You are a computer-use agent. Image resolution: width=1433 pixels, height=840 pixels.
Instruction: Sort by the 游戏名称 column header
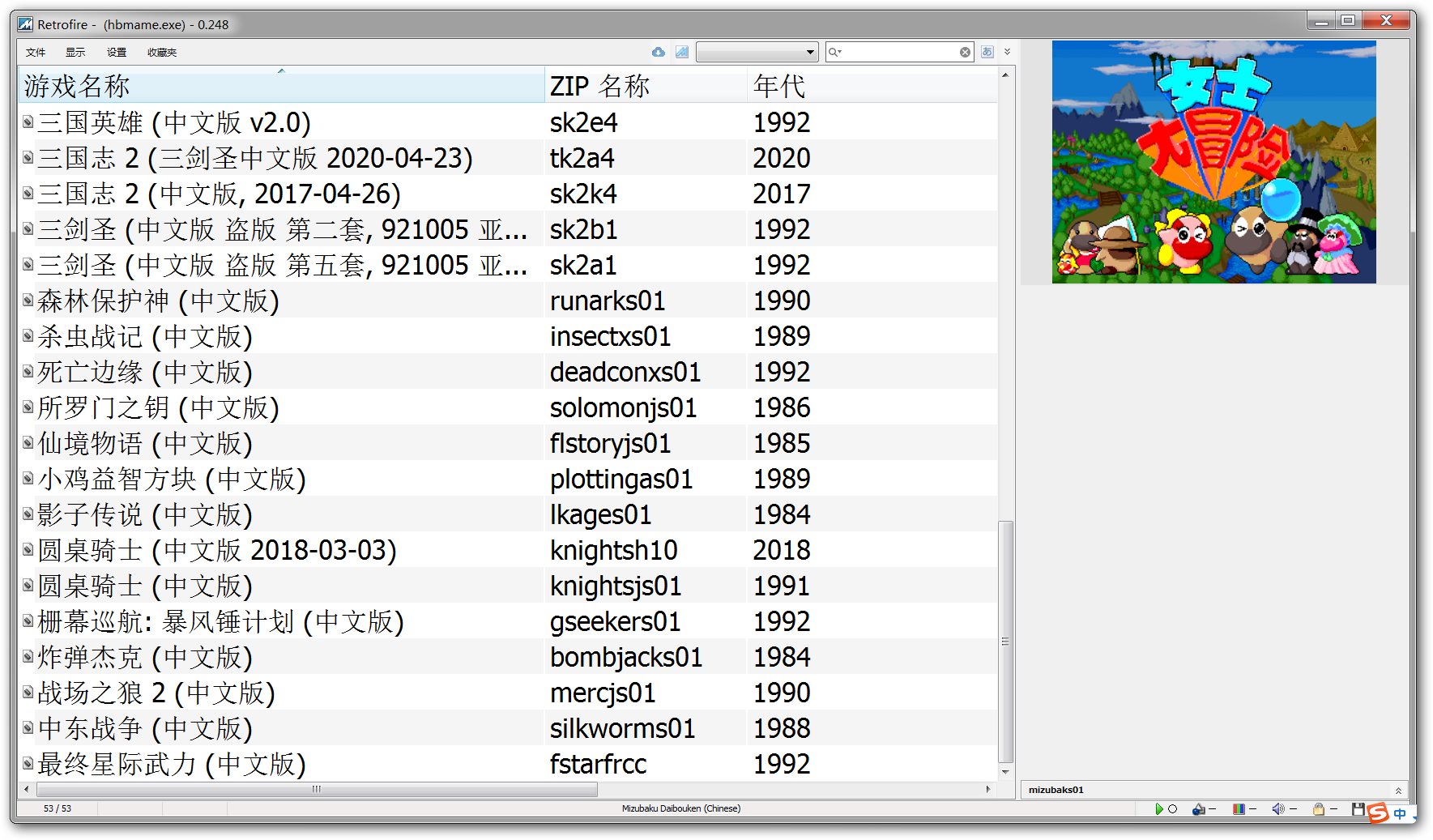(x=281, y=86)
